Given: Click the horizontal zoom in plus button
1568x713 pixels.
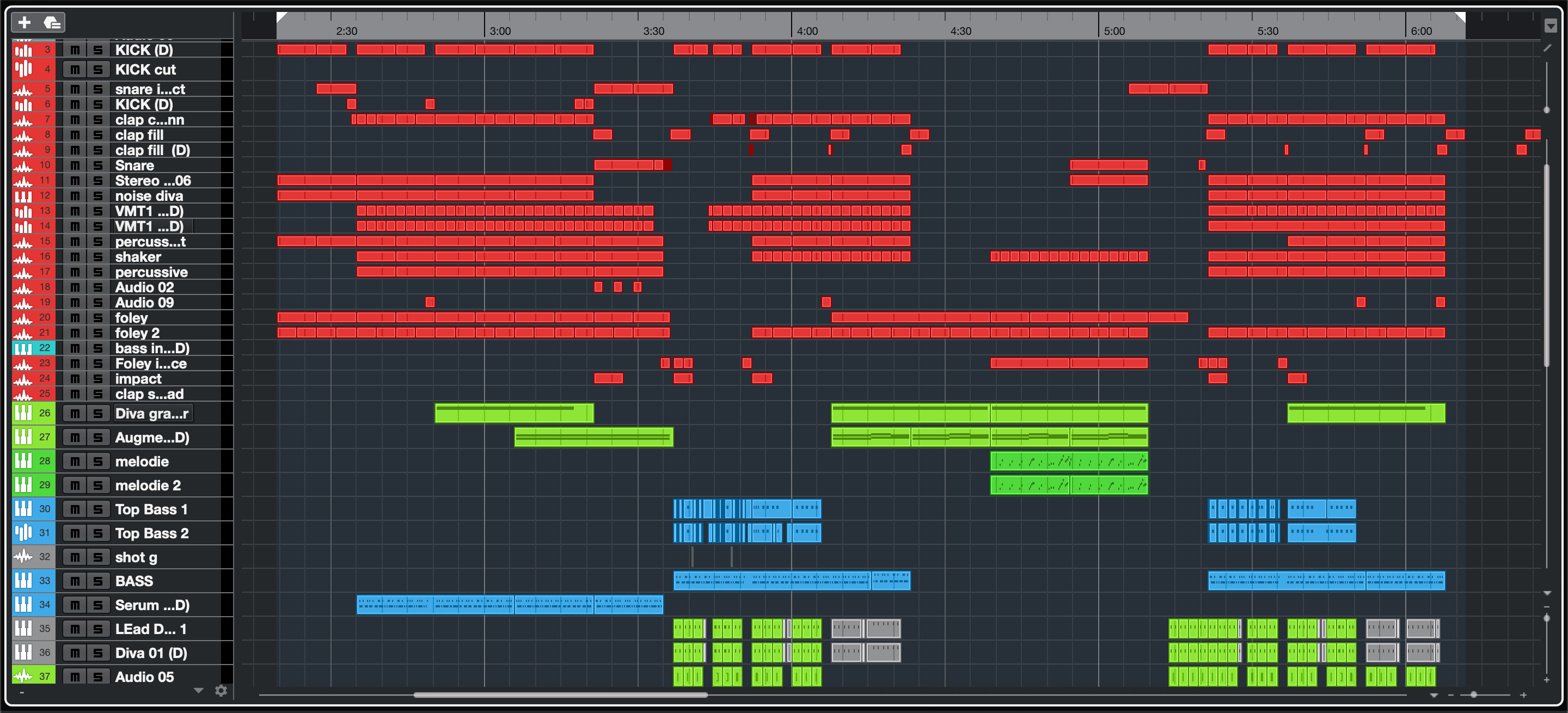Looking at the screenshot, I should point(1523,694).
